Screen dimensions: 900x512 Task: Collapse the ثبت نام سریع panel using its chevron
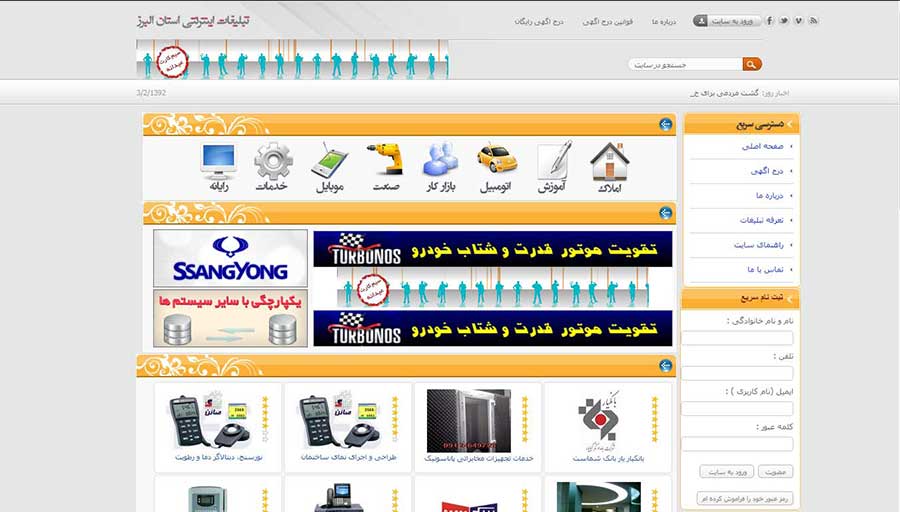tap(790, 298)
